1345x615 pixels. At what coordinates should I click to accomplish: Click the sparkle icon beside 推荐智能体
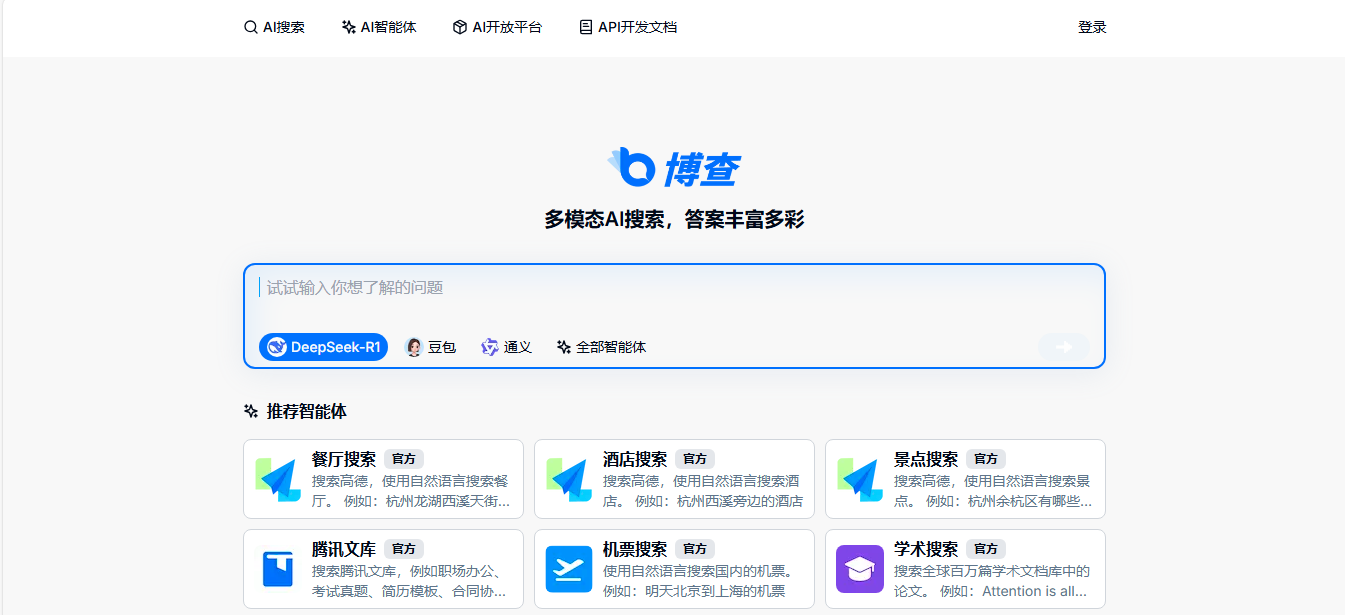click(x=251, y=411)
